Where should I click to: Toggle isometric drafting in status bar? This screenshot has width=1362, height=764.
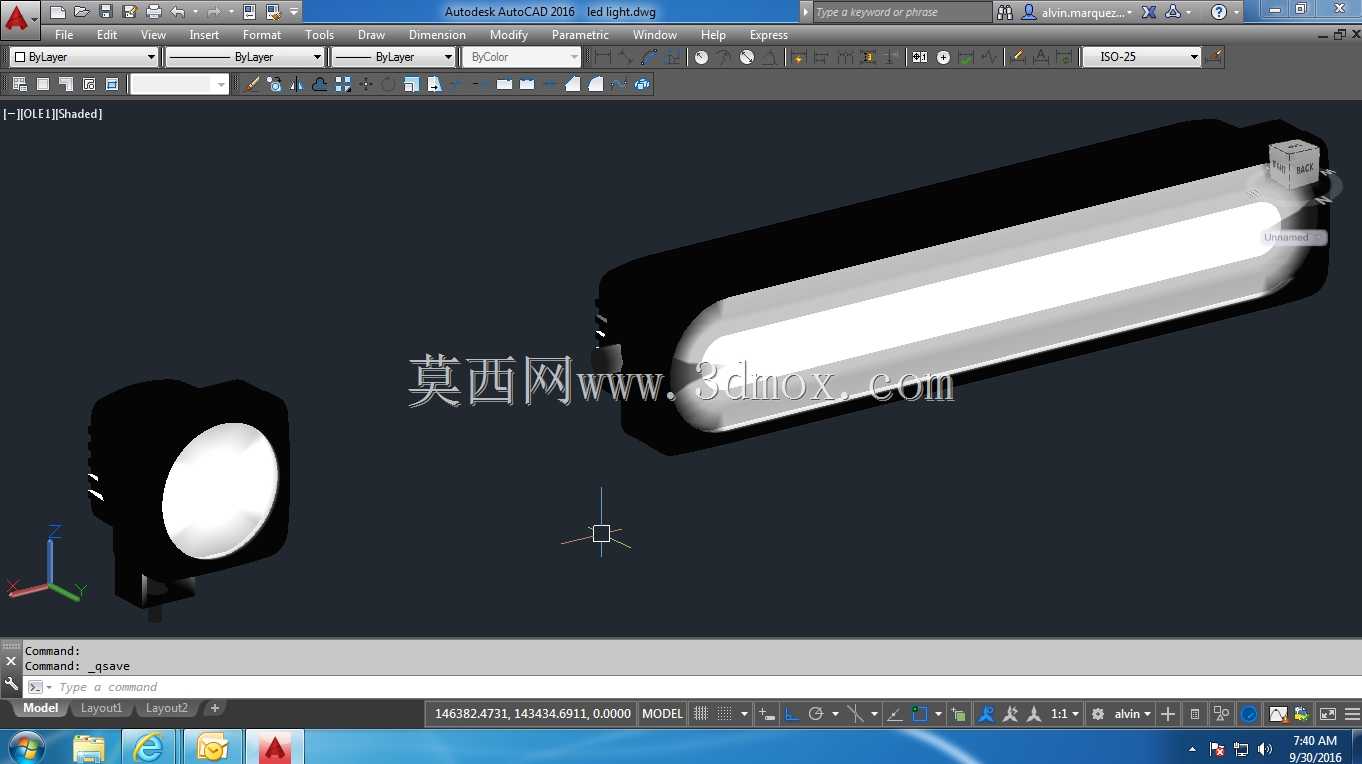pyautogui.click(x=855, y=714)
